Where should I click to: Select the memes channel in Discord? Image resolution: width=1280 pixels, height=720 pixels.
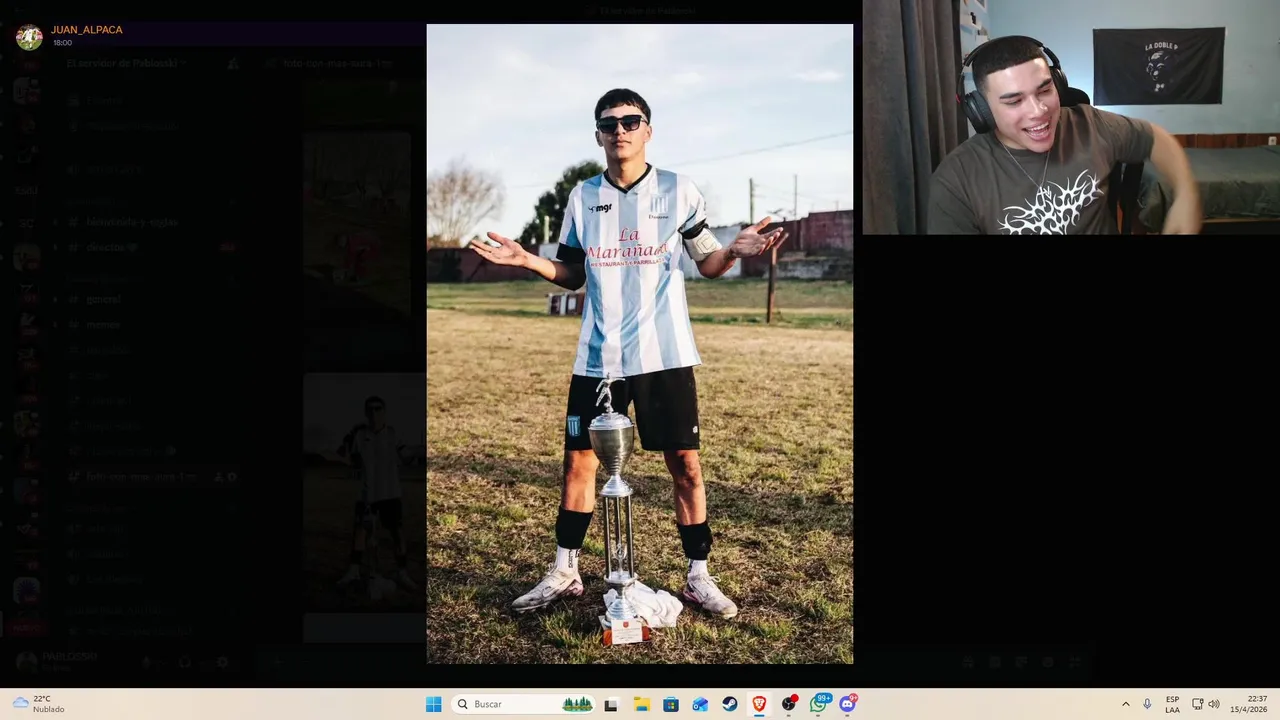tap(103, 325)
